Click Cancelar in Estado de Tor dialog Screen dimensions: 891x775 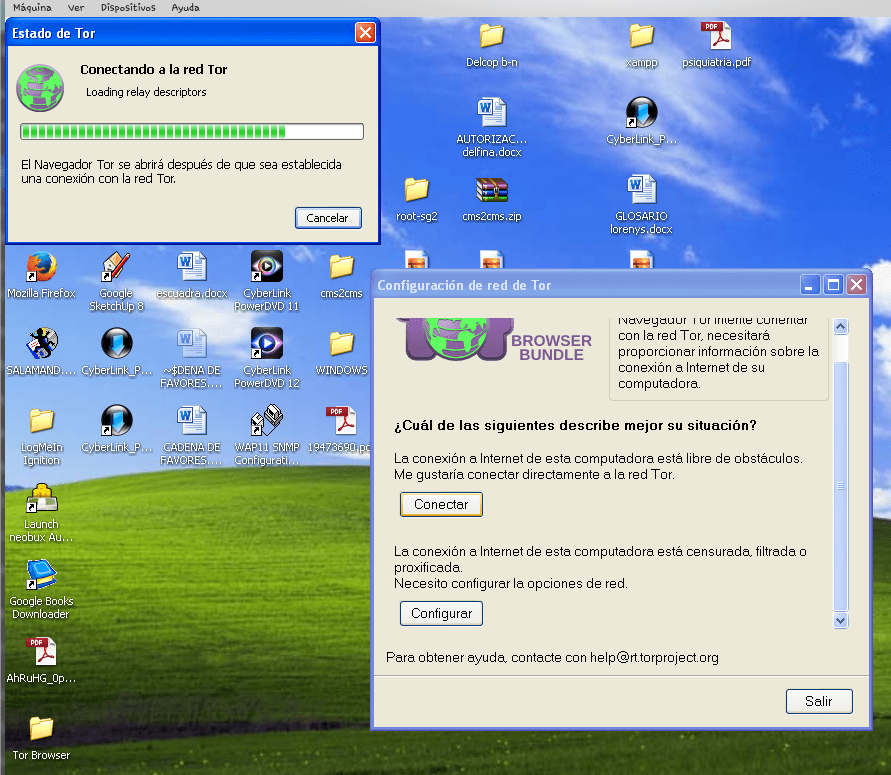point(328,218)
